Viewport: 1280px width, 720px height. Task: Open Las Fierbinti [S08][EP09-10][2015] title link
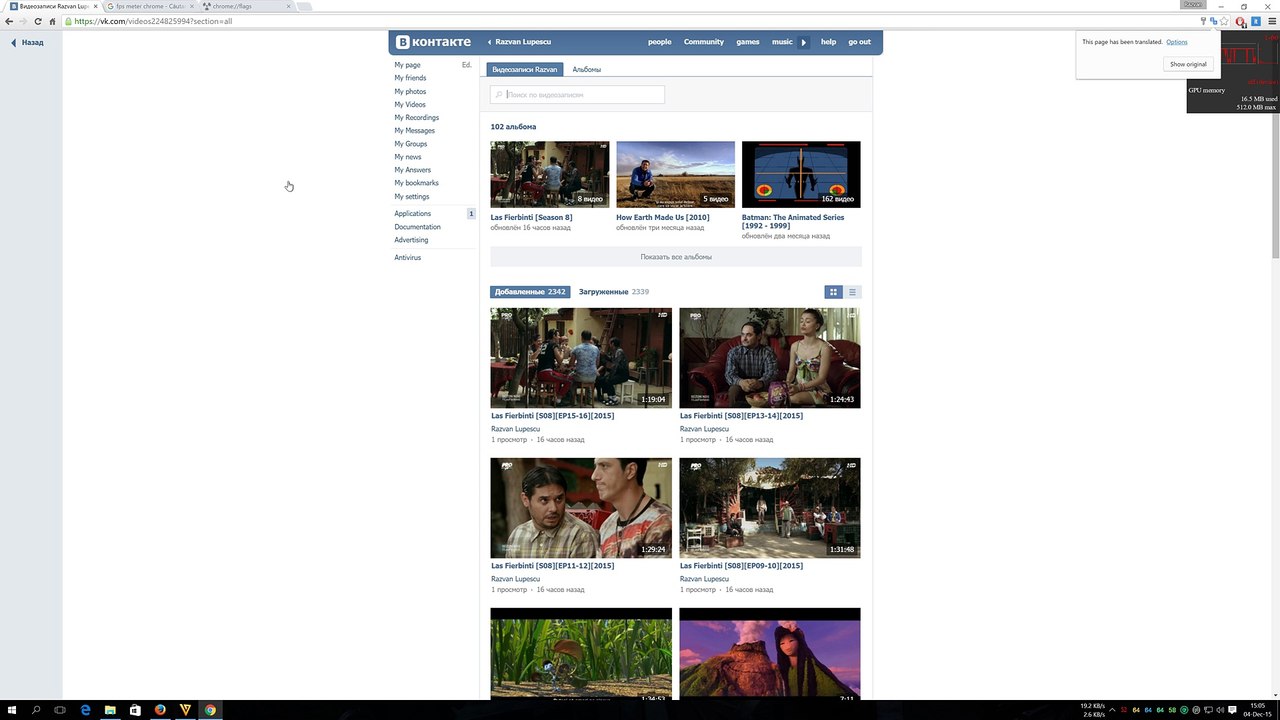pyautogui.click(x=741, y=566)
